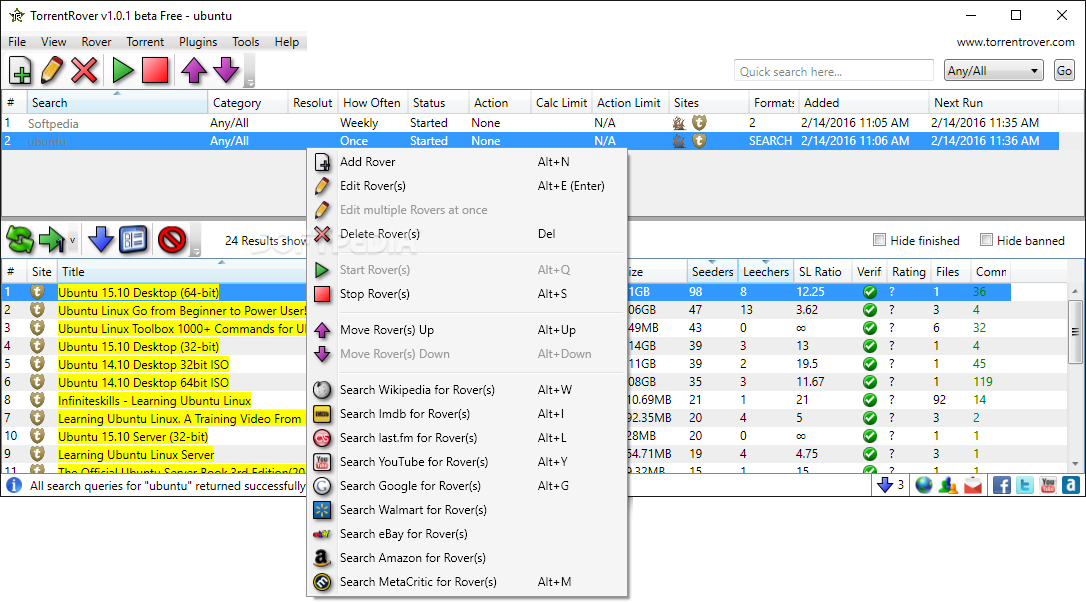Click the globe icon in status bar

(924, 485)
